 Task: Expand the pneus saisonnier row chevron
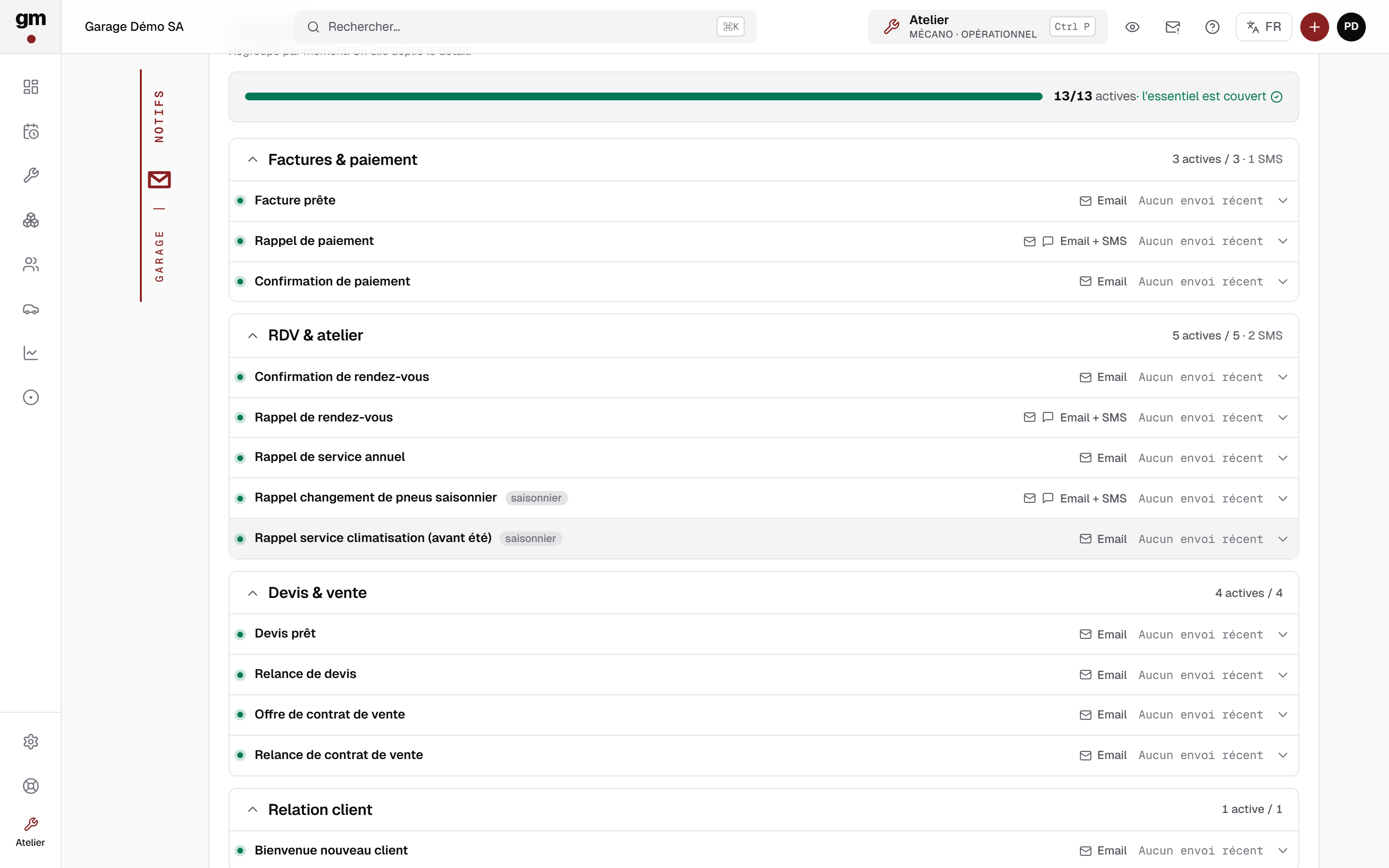[x=1283, y=498]
